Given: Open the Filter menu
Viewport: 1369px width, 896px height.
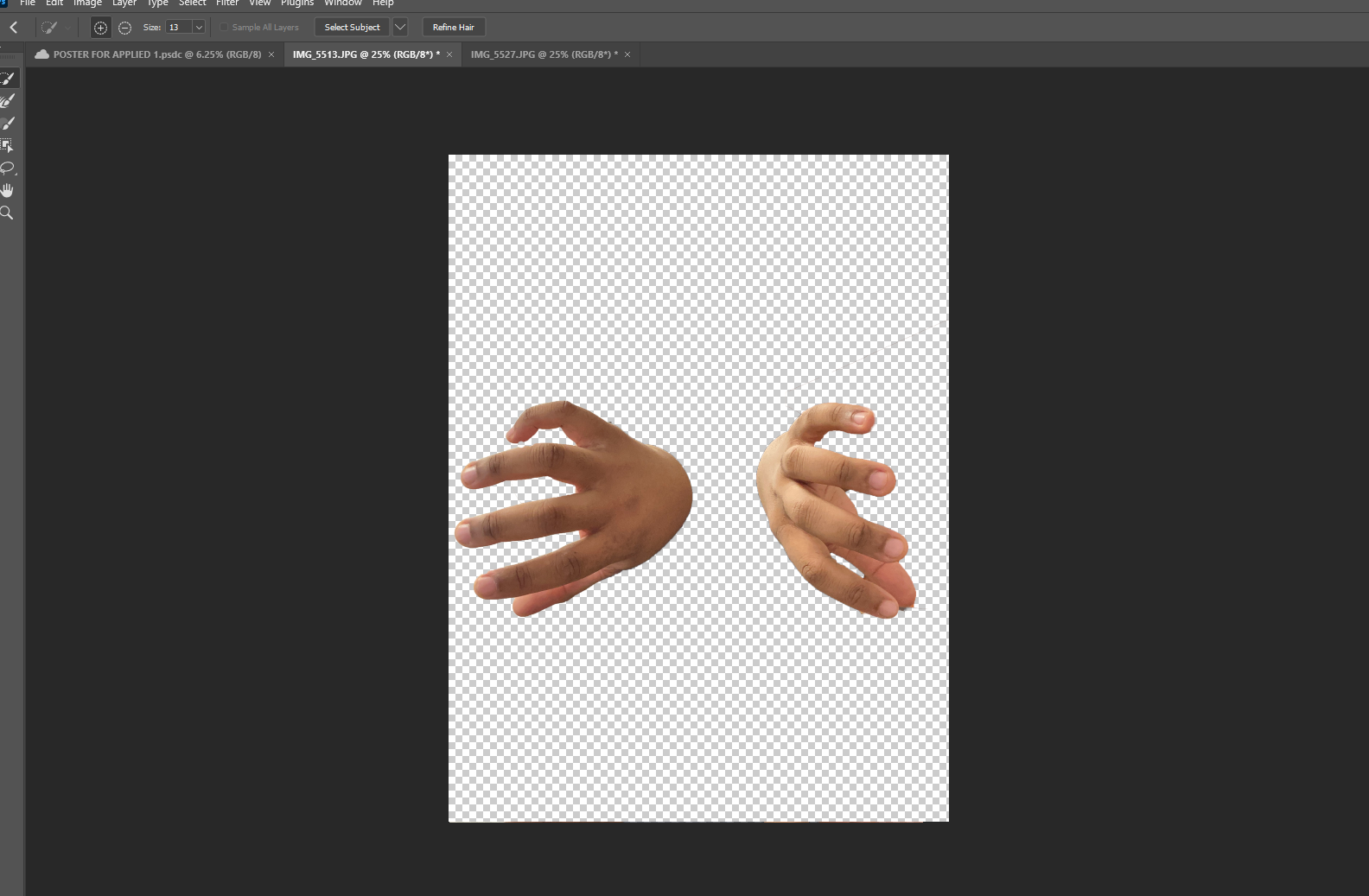Looking at the screenshot, I should click(227, 3).
